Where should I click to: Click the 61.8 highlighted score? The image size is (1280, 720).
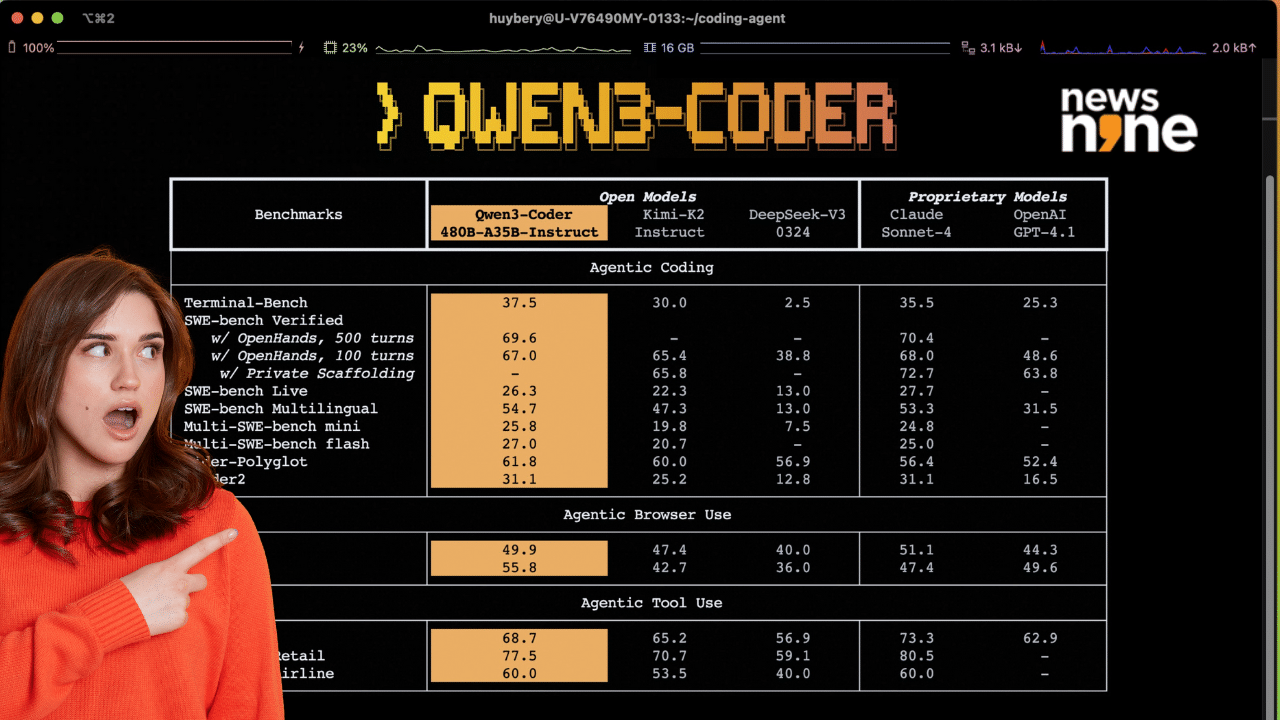(519, 461)
